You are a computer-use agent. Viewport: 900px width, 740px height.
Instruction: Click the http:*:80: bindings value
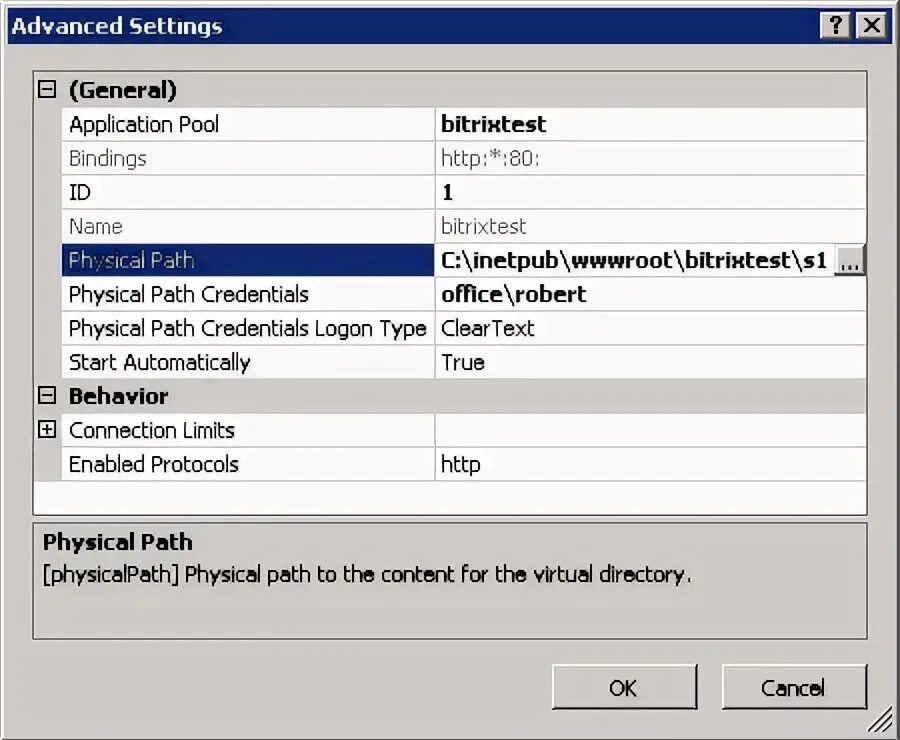click(490, 158)
